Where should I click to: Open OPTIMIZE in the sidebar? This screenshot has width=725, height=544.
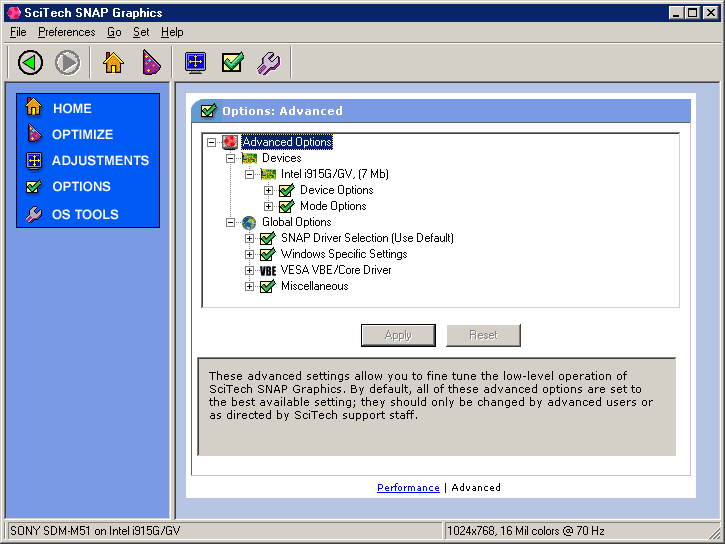pos(82,134)
